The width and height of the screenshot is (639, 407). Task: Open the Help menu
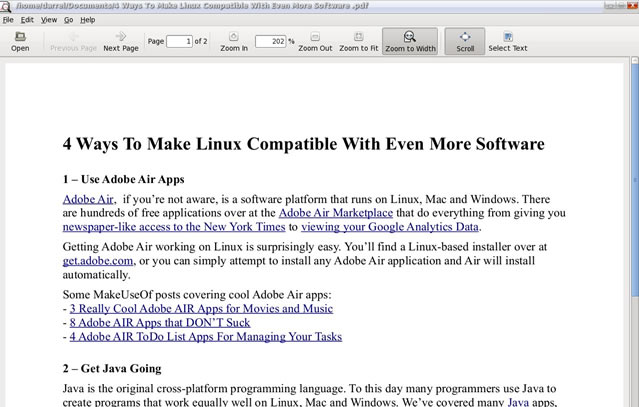click(x=88, y=20)
